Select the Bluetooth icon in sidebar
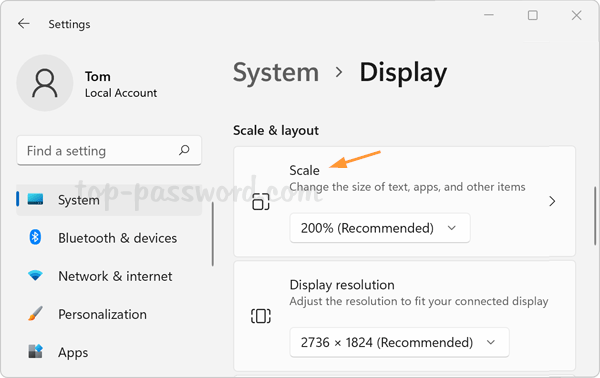The height and width of the screenshot is (378, 600). (x=35, y=238)
